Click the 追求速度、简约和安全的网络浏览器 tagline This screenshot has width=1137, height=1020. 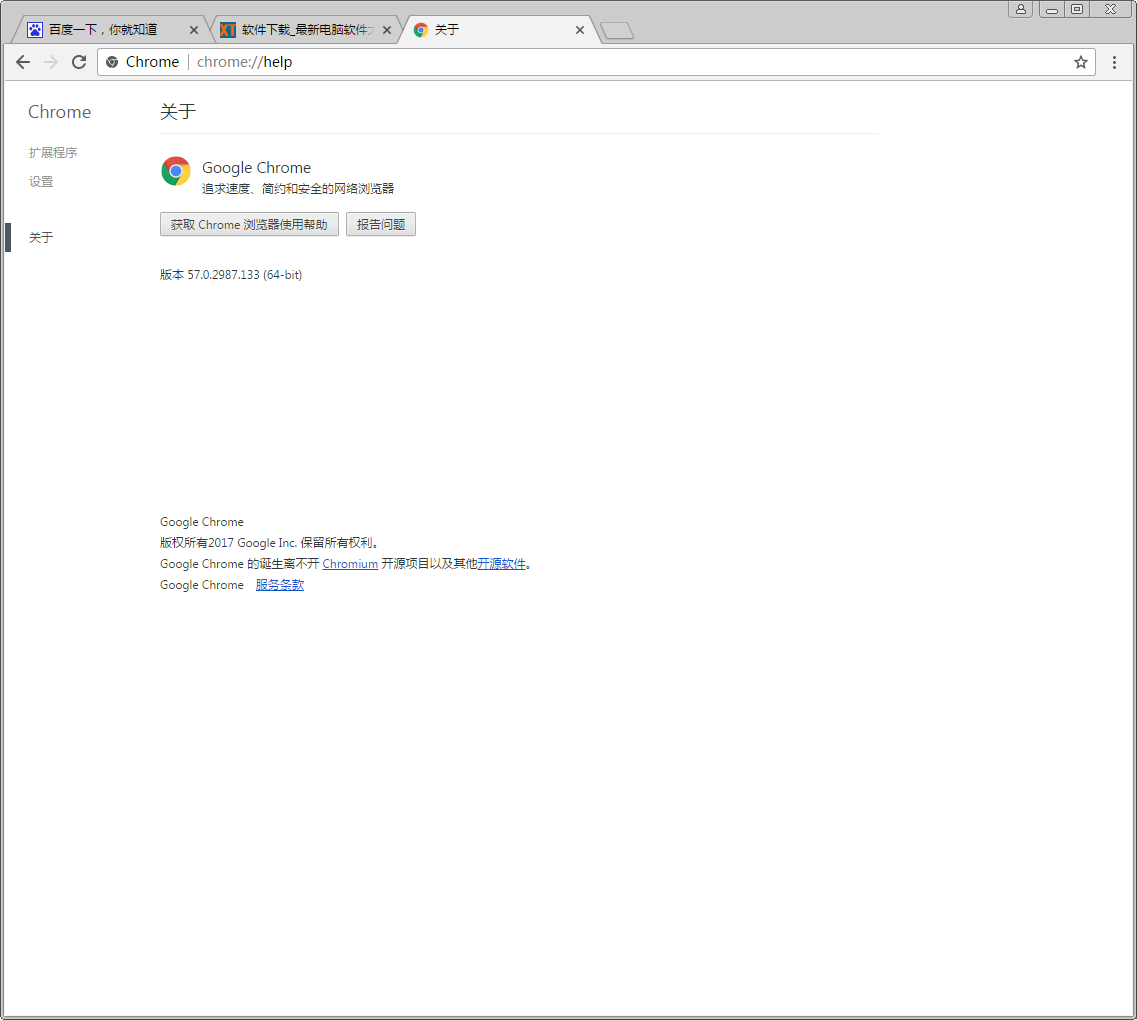pos(298,188)
